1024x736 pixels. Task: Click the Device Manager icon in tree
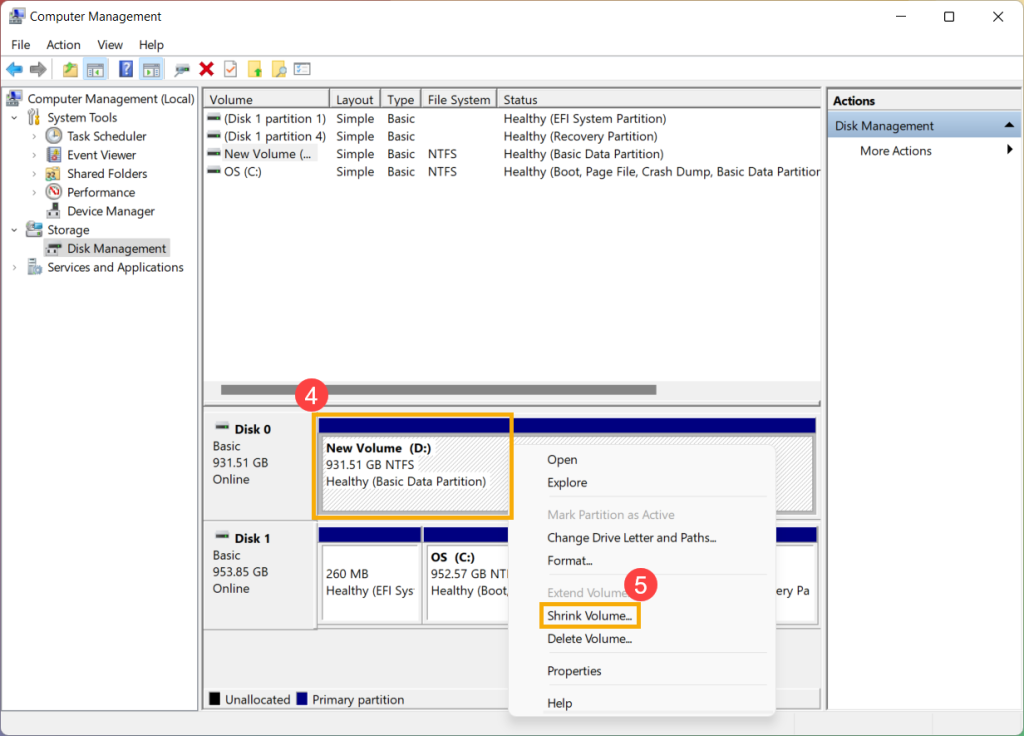point(54,211)
